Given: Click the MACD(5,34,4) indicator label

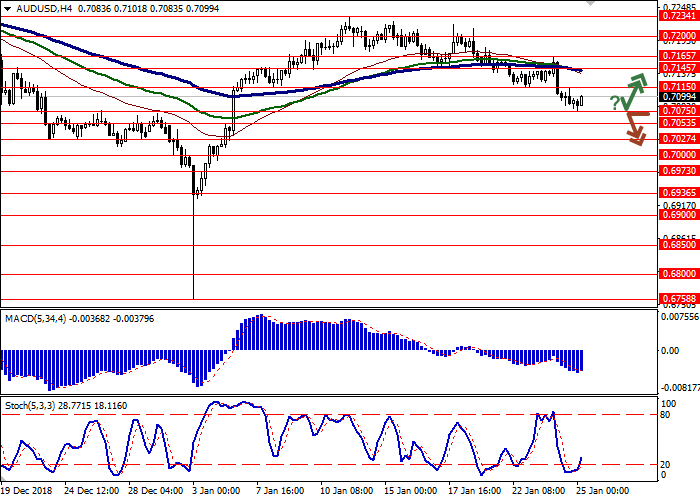Looking at the screenshot, I should pyautogui.click(x=35, y=318).
